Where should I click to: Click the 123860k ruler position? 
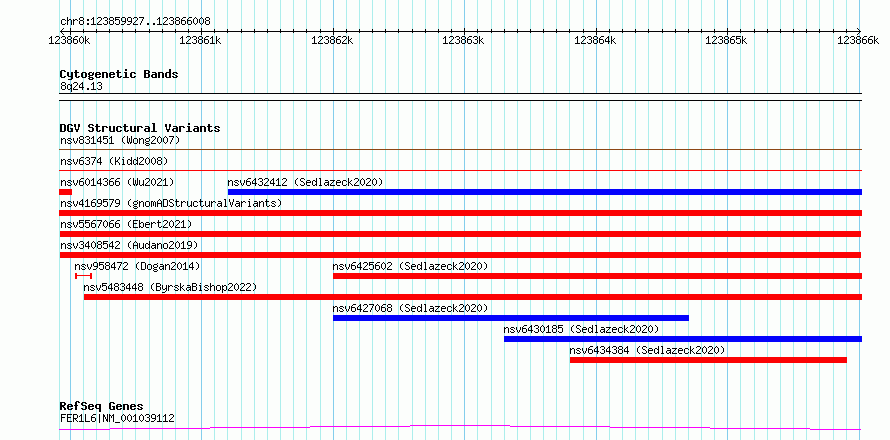[70, 40]
